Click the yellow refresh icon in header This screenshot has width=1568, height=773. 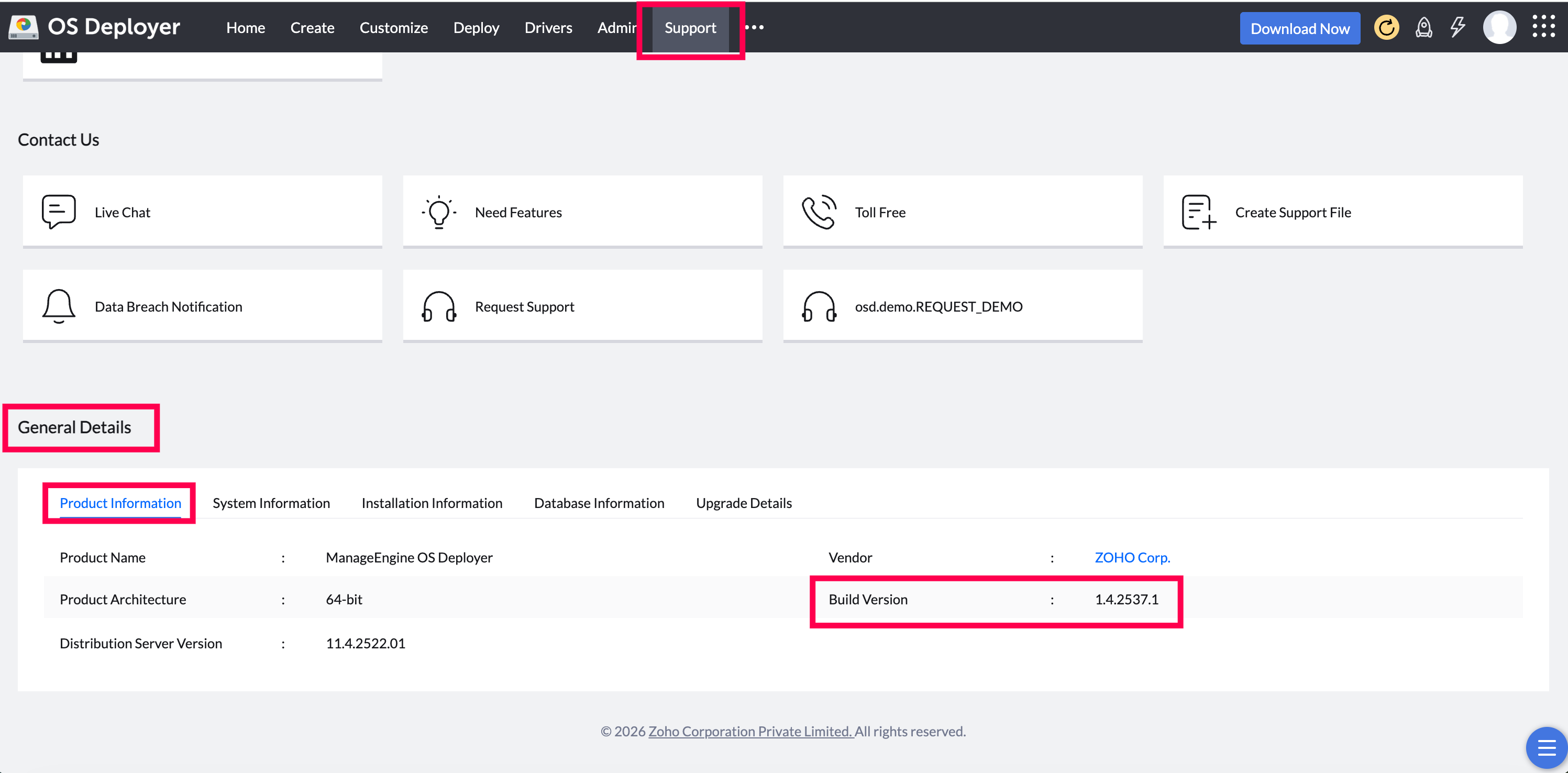click(x=1386, y=28)
